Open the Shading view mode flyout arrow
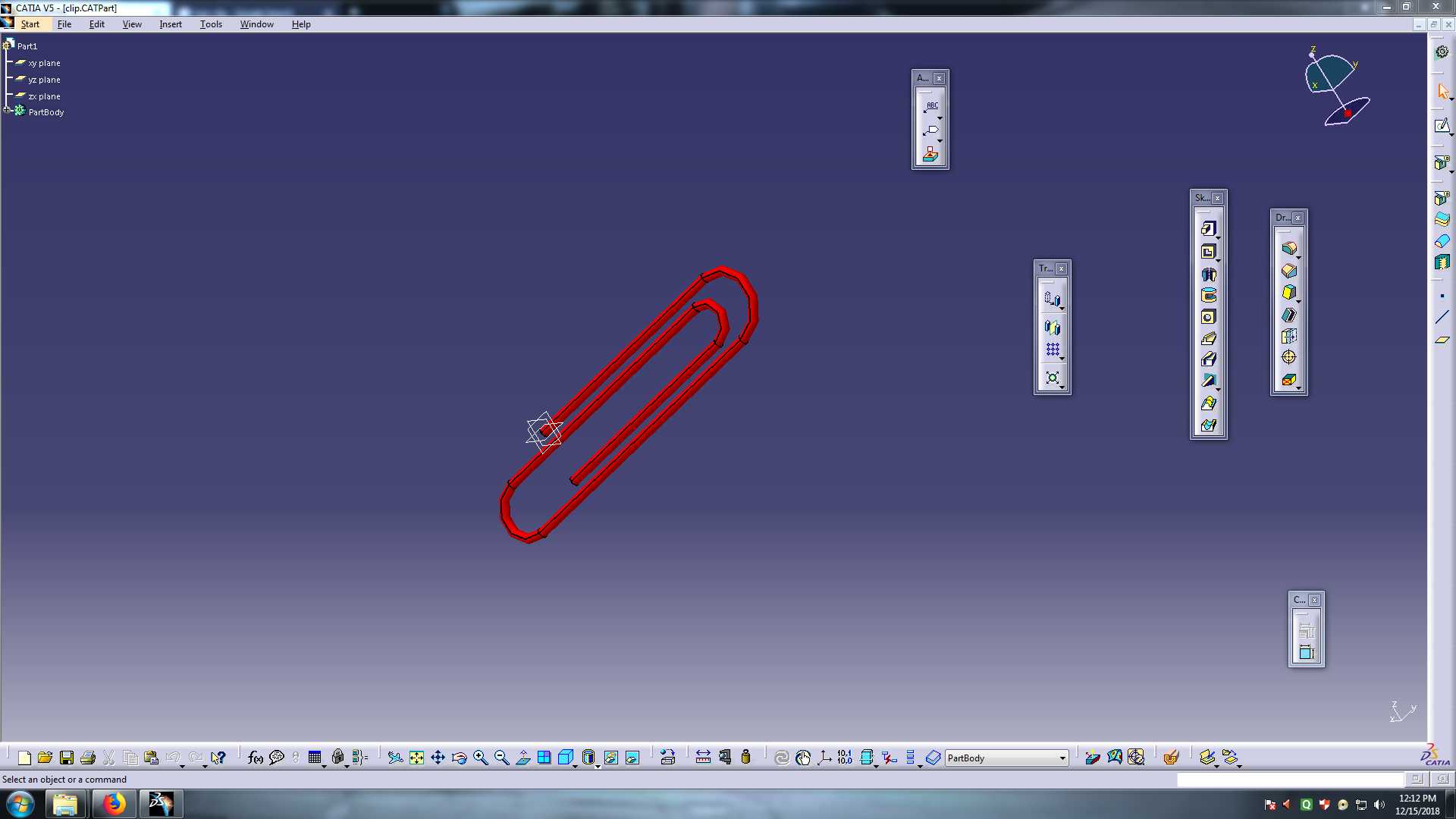Viewport: 1456px width, 819px height. click(x=598, y=766)
